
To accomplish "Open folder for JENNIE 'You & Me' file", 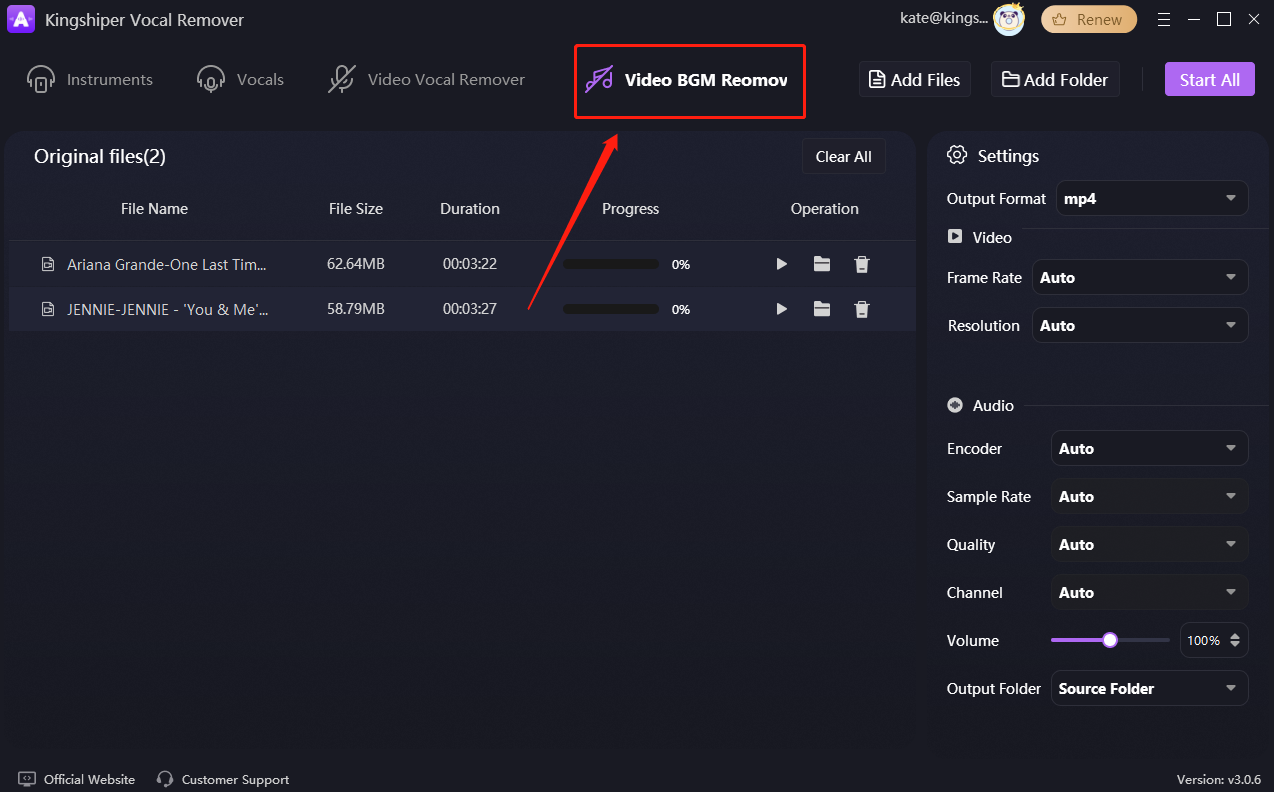I will 822,309.
